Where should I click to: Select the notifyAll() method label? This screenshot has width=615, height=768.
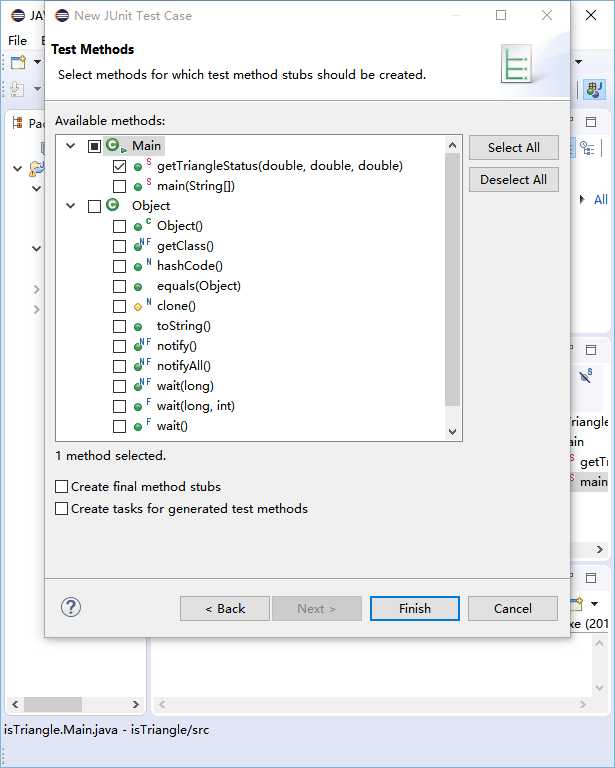[x=184, y=366]
